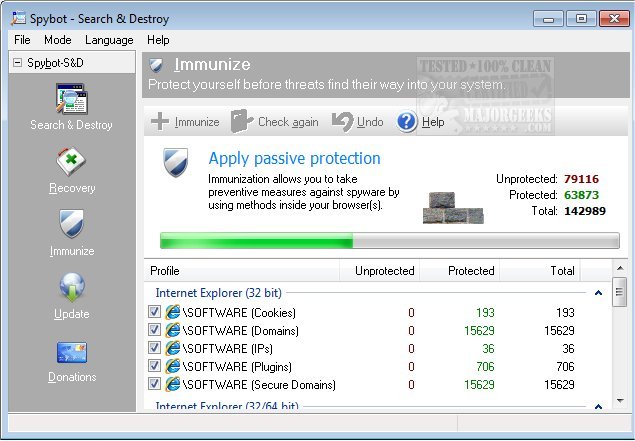This screenshot has width=635, height=441.
Task: Click the Protected column header
Action: coord(470,271)
